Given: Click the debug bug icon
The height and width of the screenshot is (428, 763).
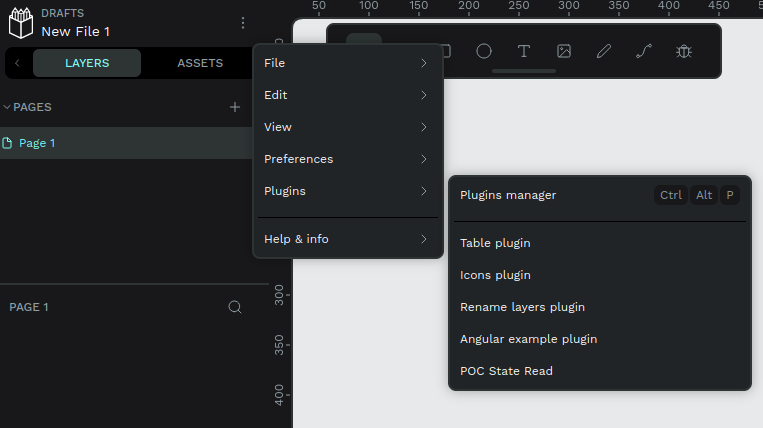Looking at the screenshot, I should (684, 51).
